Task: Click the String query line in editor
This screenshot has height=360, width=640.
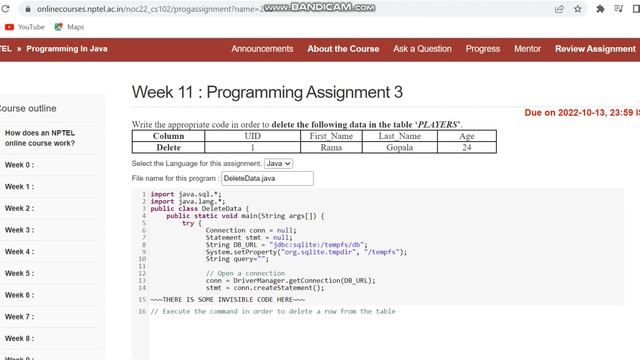Action: [237, 259]
